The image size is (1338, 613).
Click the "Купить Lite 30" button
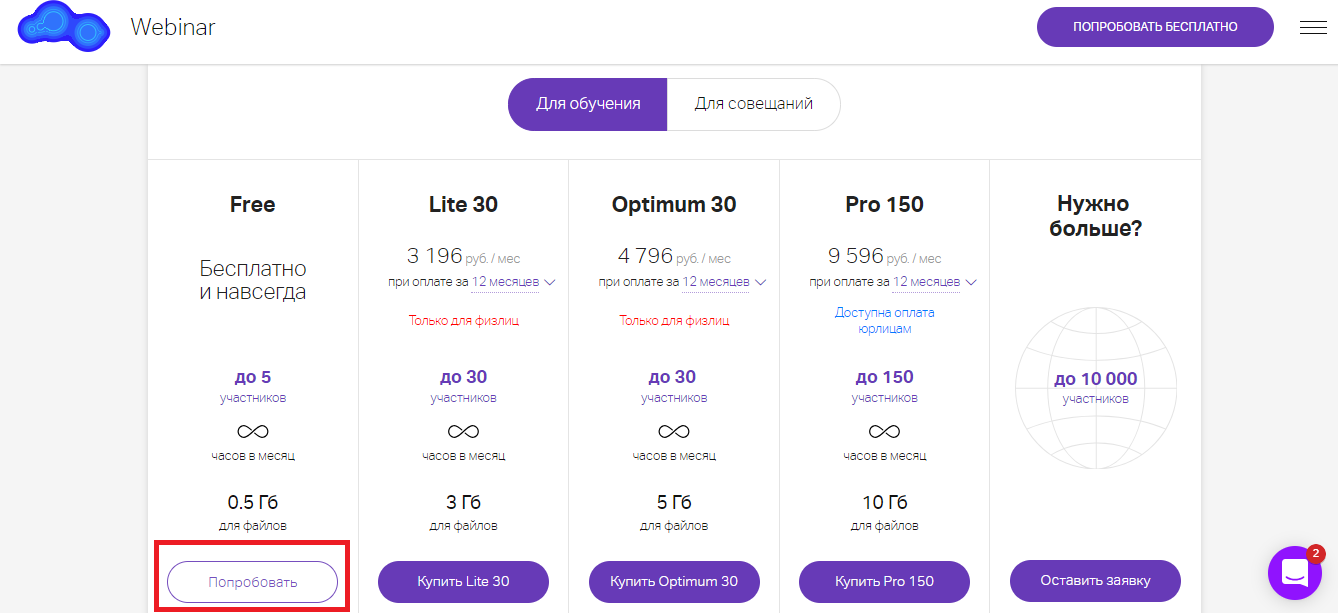(463, 581)
